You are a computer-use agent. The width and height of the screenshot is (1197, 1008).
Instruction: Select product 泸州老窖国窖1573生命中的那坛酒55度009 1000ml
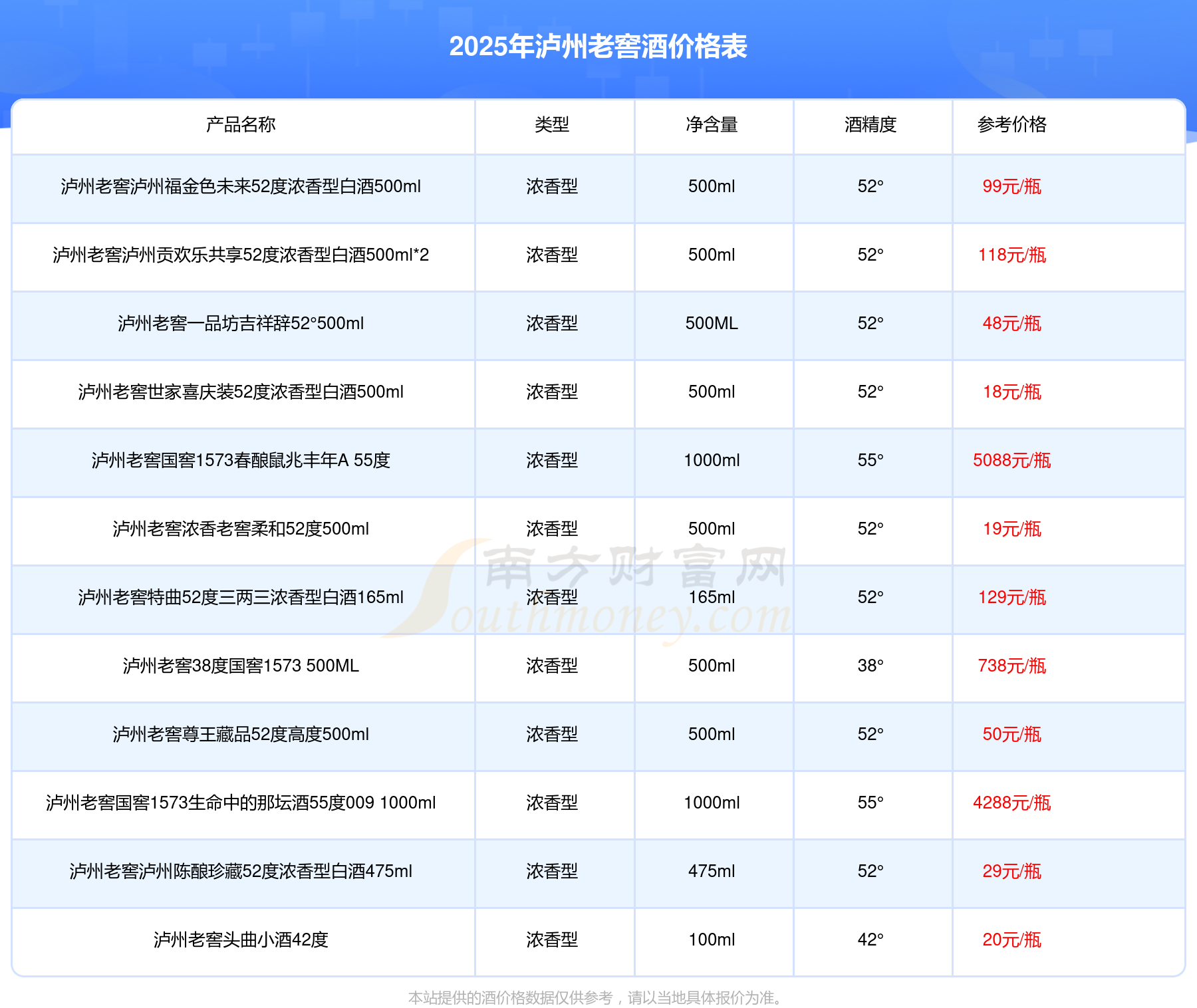241,803
